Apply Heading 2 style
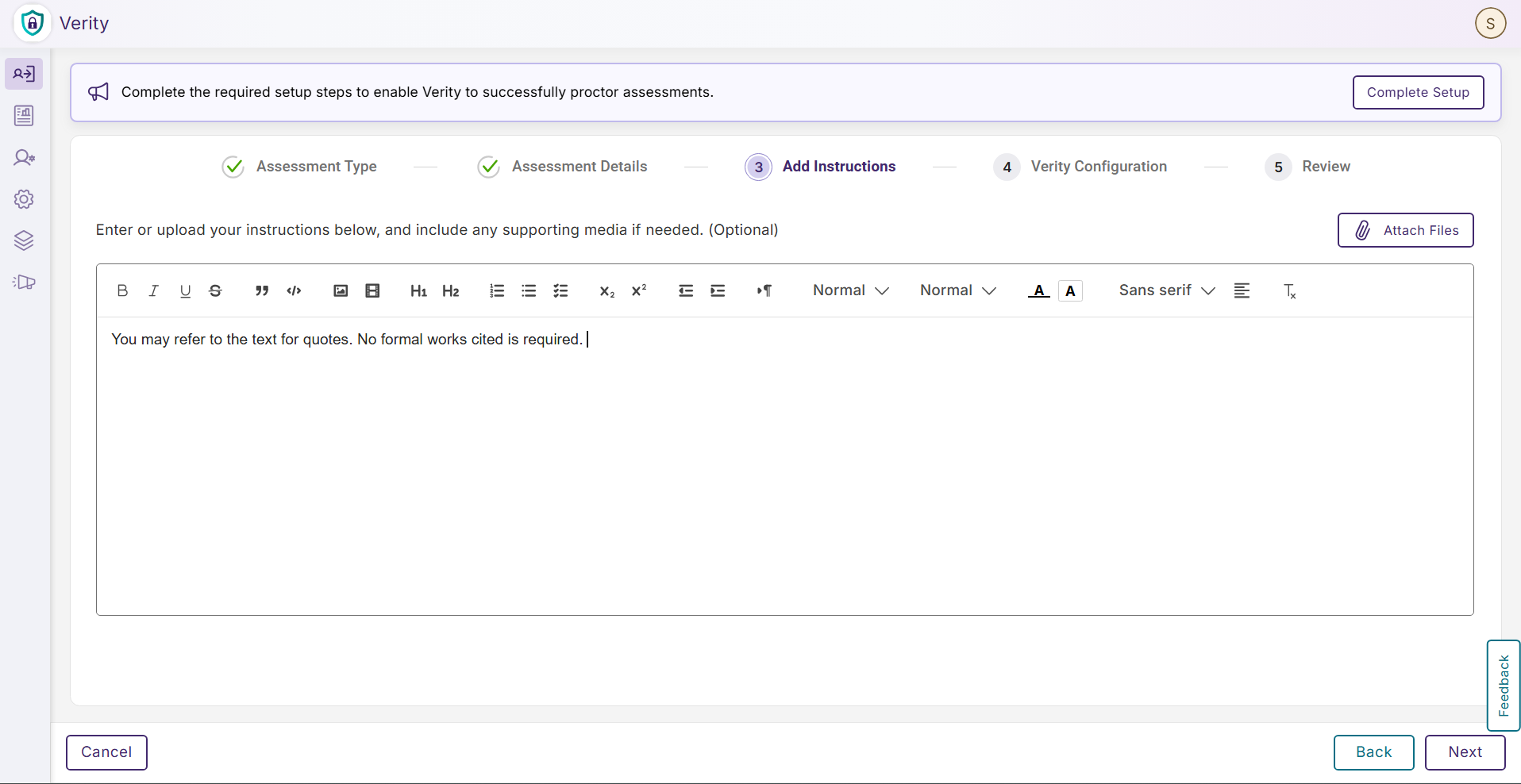The height and width of the screenshot is (784, 1521). [451, 290]
